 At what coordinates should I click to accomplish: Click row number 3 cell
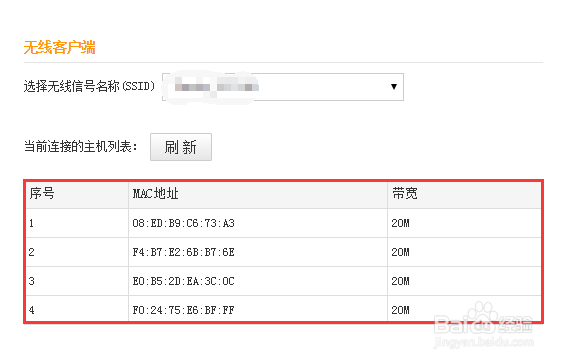pos(77,281)
